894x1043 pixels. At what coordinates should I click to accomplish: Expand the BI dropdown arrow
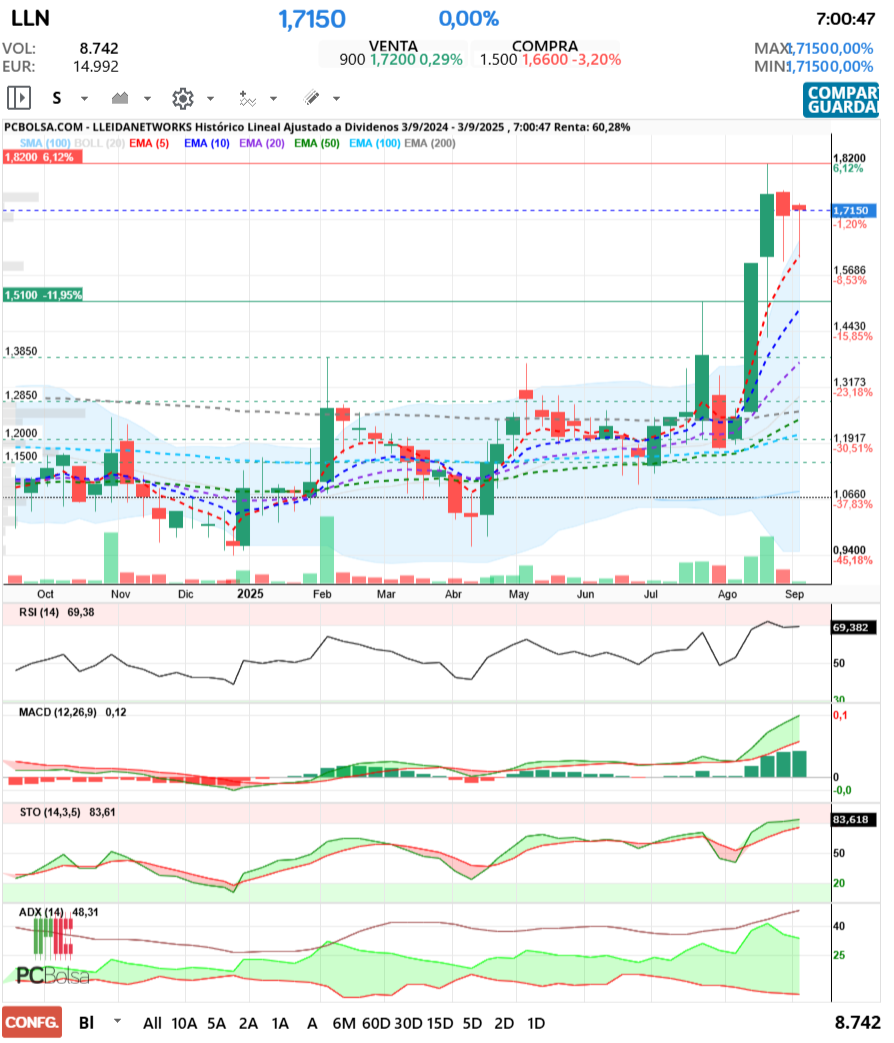click(118, 1020)
